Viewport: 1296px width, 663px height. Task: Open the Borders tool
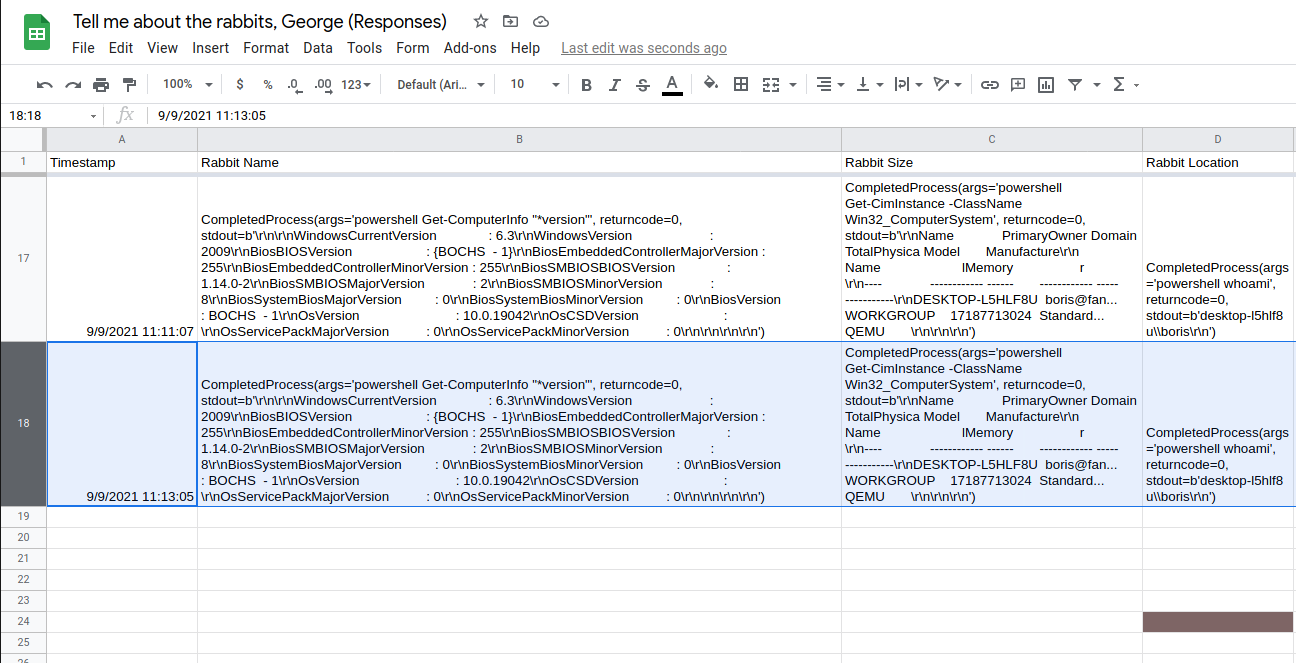[x=741, y=85]
